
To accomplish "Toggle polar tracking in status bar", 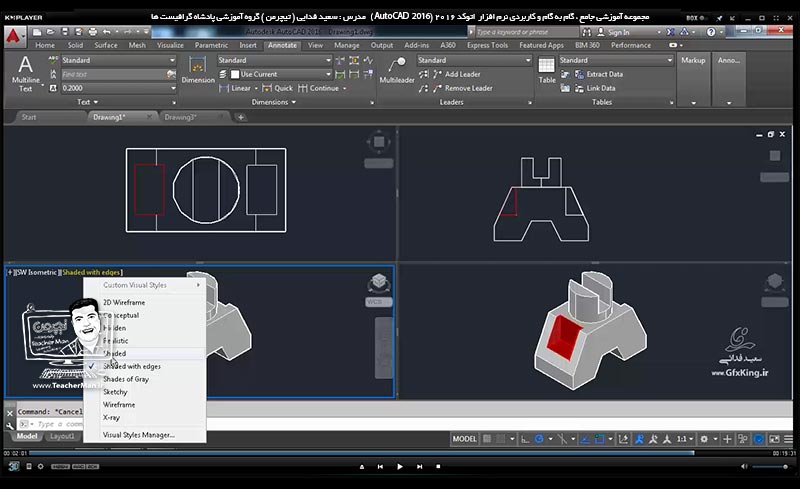I will pyautogui.click(x=539, y=439).
